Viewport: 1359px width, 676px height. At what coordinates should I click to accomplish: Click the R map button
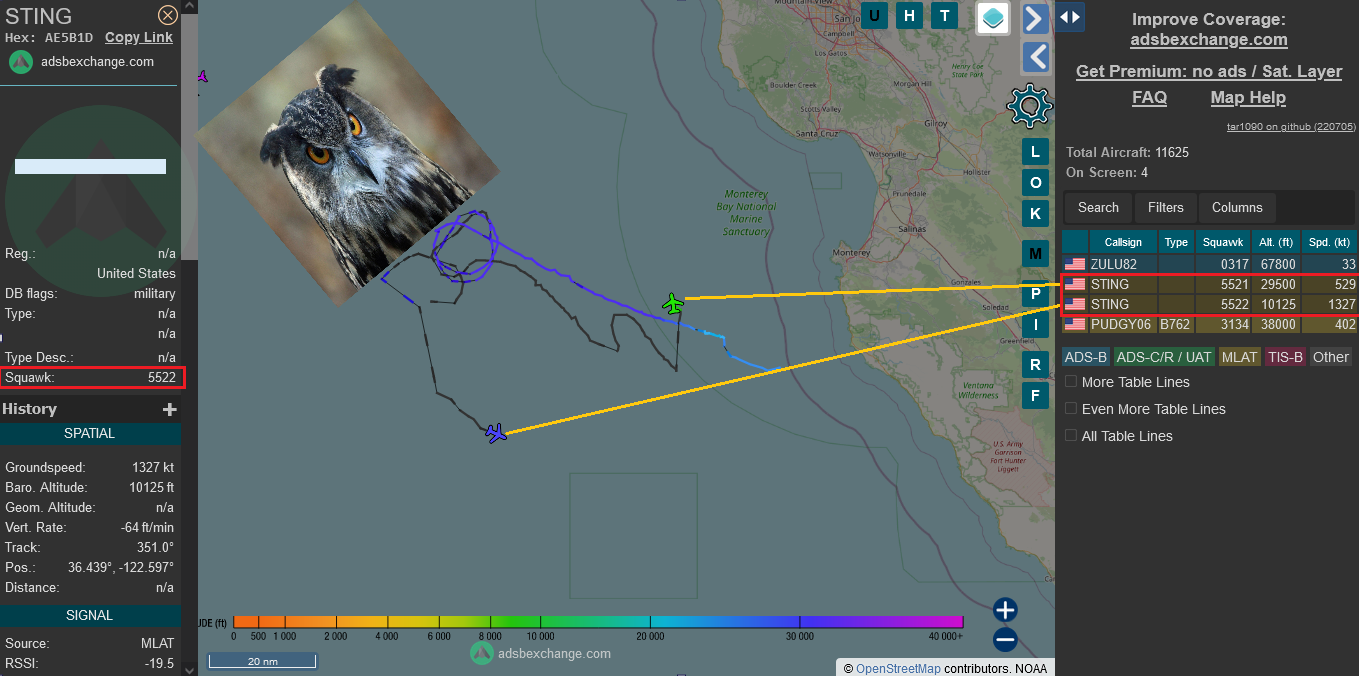point(1035,365)
